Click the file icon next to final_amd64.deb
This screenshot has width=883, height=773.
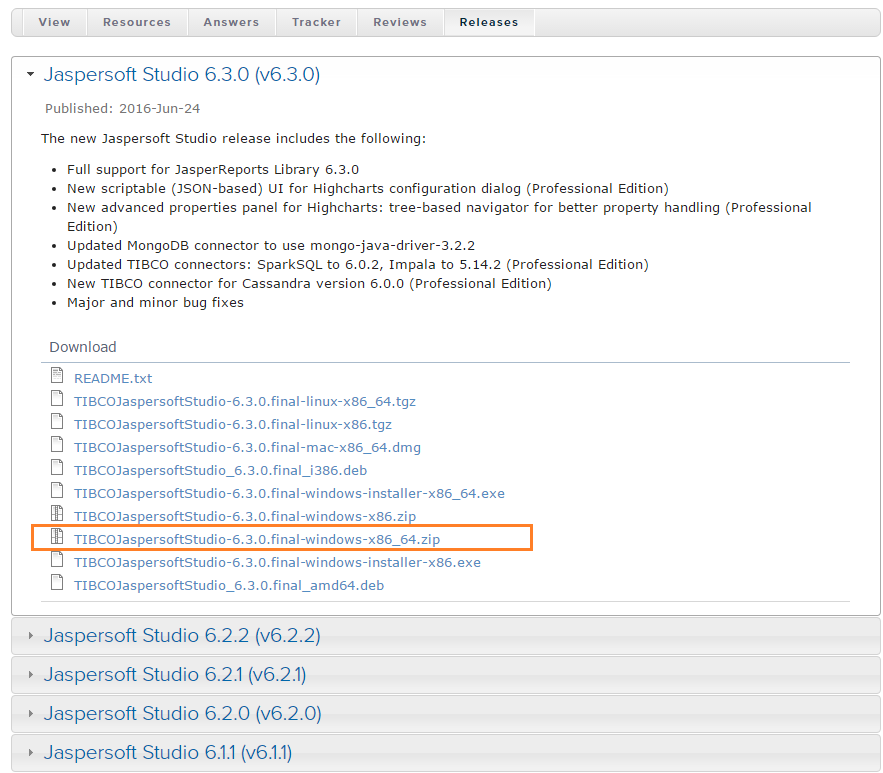57,583
